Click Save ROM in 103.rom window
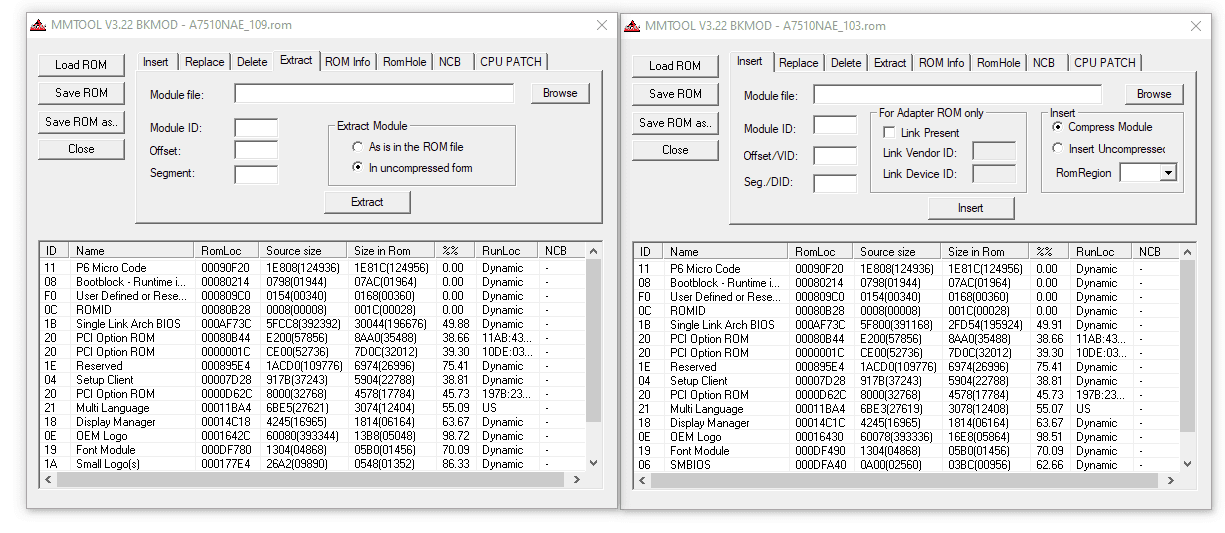This screenshot has width=1225, height=533. pyautogui.click(x=675, y=94)
